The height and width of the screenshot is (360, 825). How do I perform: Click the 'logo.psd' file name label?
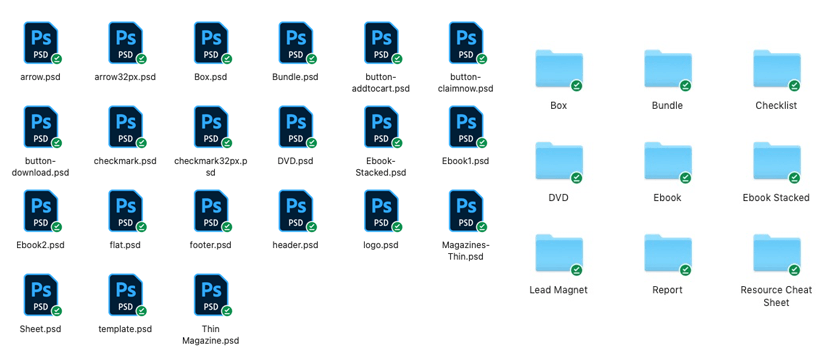click(381, 245)
